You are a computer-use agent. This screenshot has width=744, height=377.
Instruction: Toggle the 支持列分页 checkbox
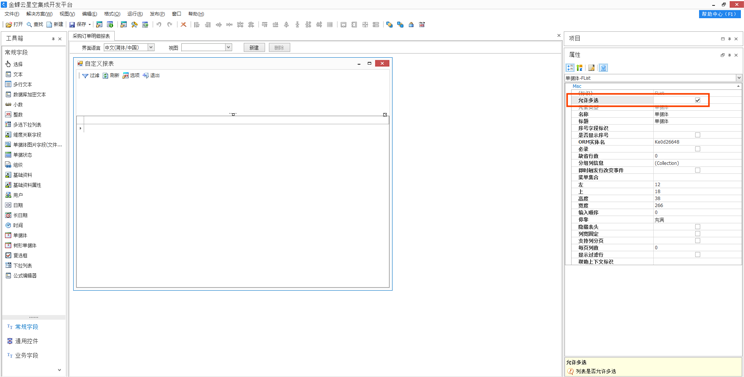click(x=698, y=240)
